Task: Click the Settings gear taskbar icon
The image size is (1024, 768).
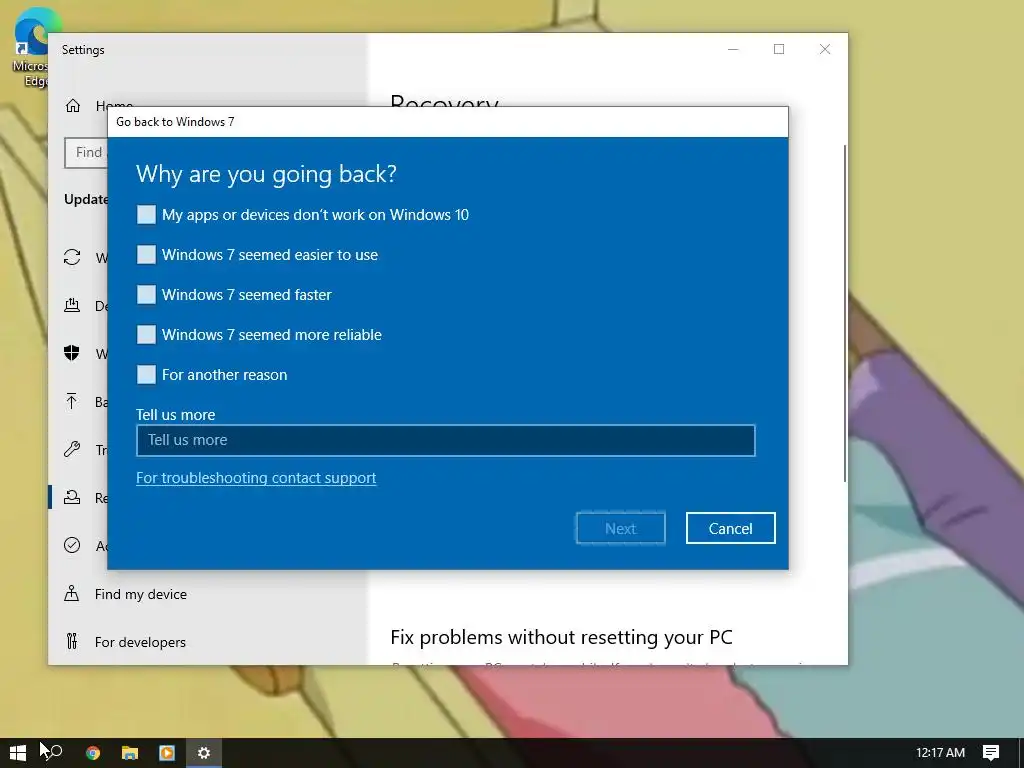Action: click(204, 753)
